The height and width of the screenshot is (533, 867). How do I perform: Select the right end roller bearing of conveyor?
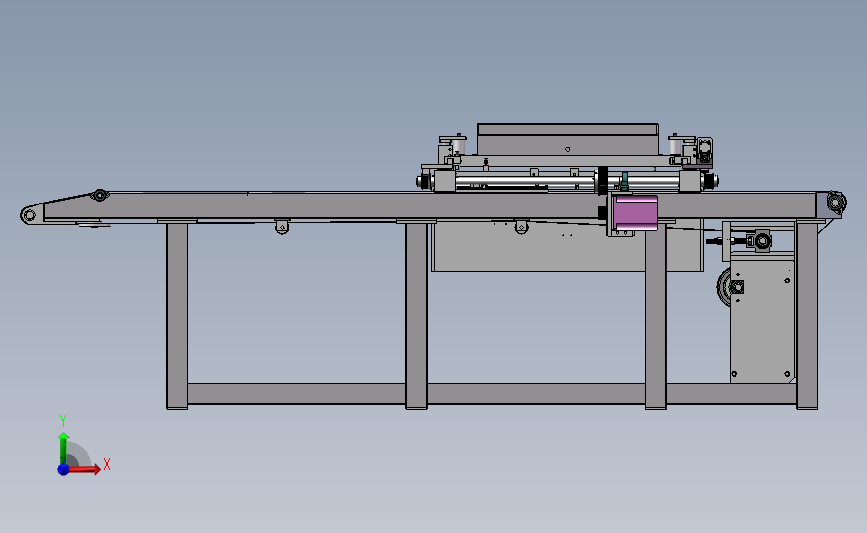tap(835, 202)
